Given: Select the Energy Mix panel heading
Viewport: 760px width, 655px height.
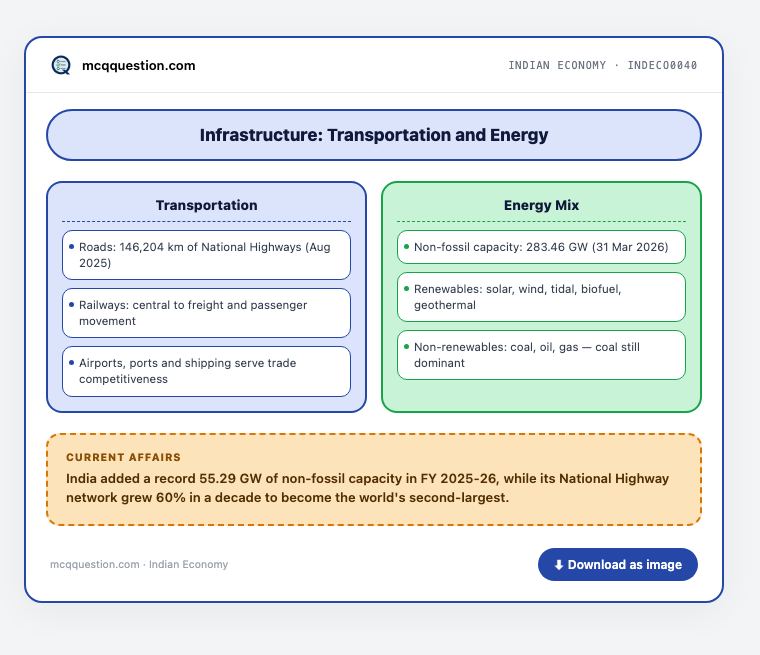Looking at the screenshot, I should [541, 205].
